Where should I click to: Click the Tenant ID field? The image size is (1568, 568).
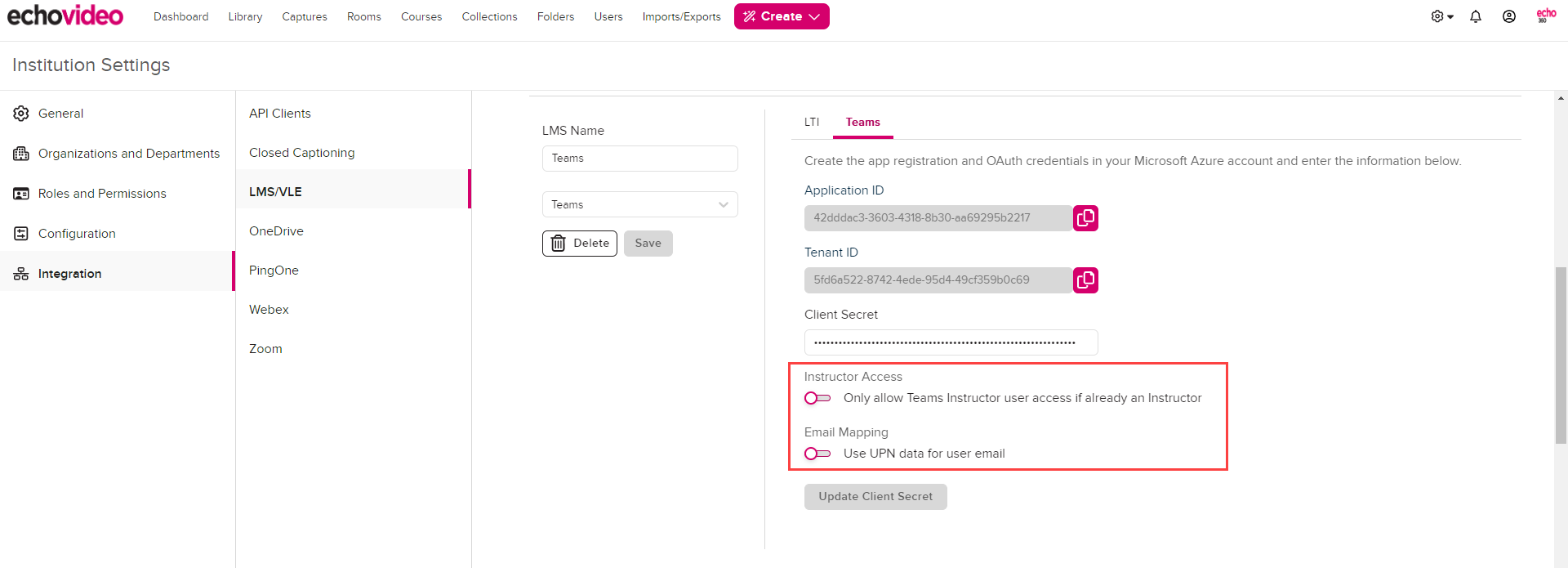pos(938,280)
